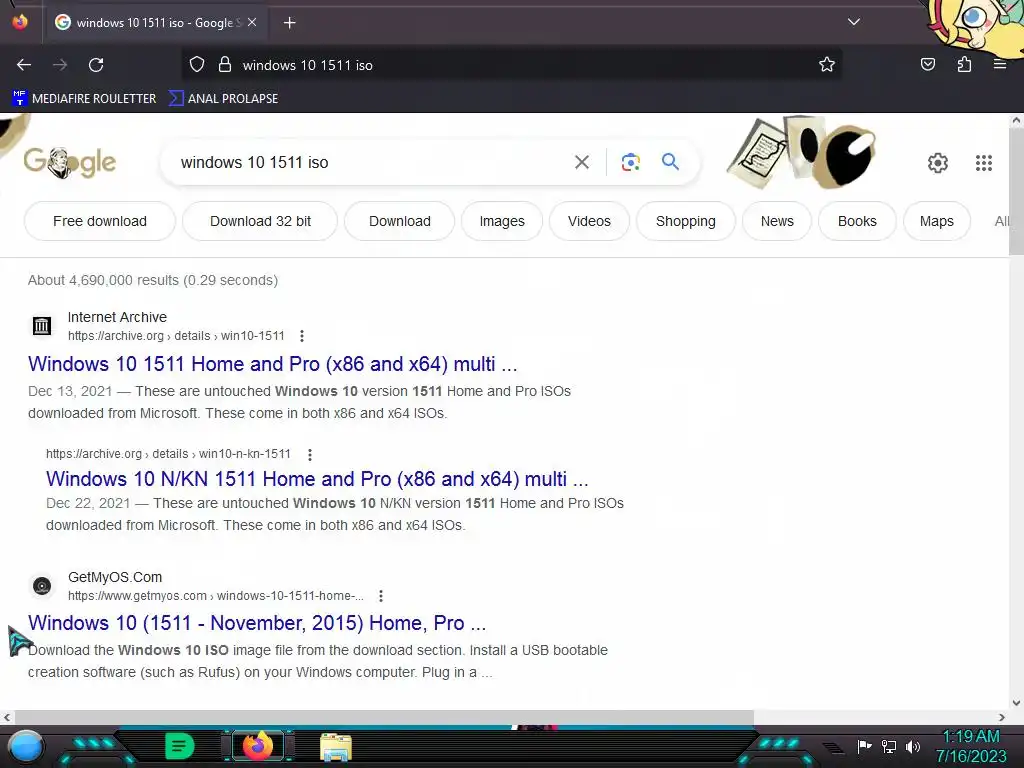
Task: Clear the search box with the X icon
Action: [582, 162]
